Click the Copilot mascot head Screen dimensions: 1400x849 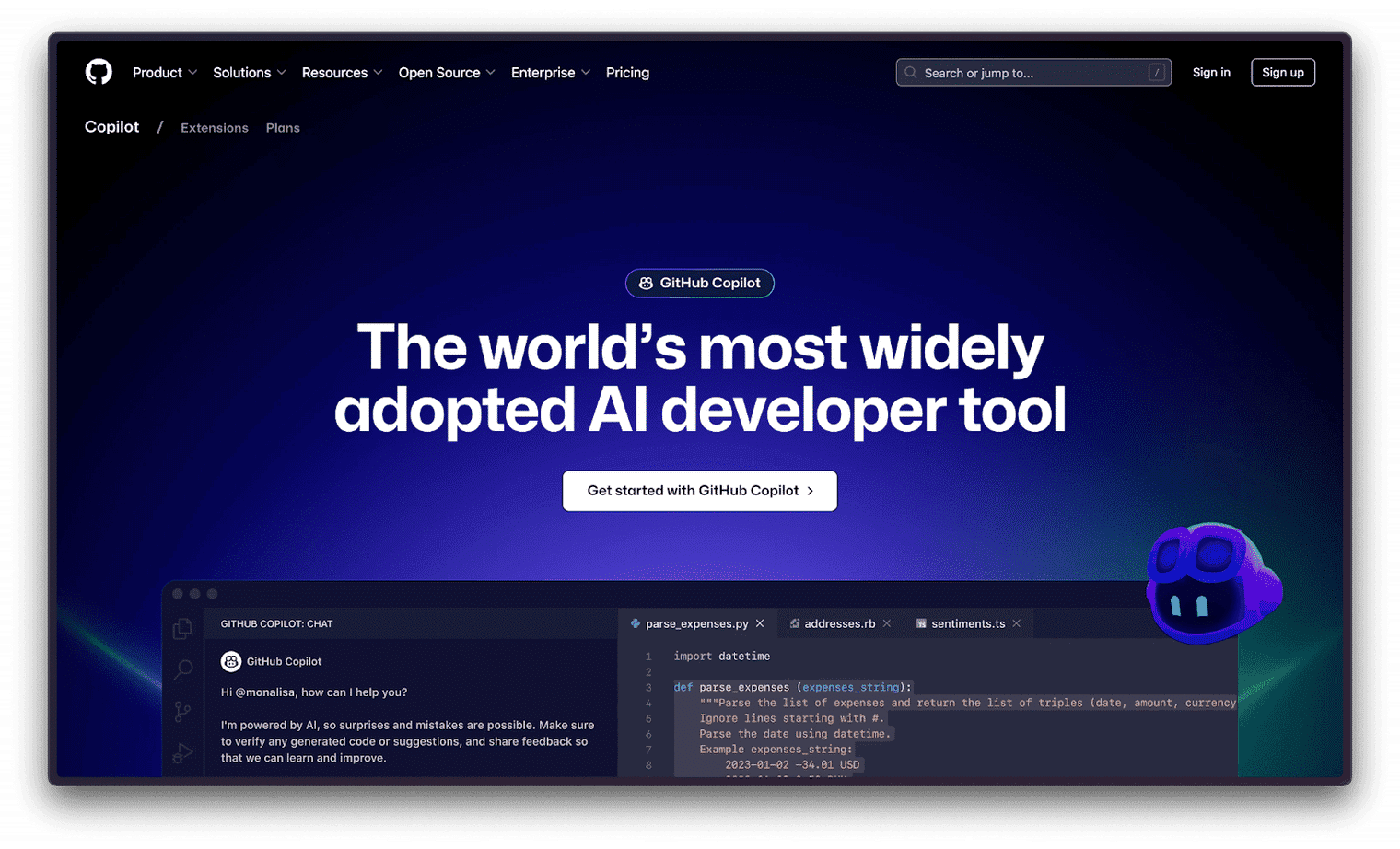1214,582
